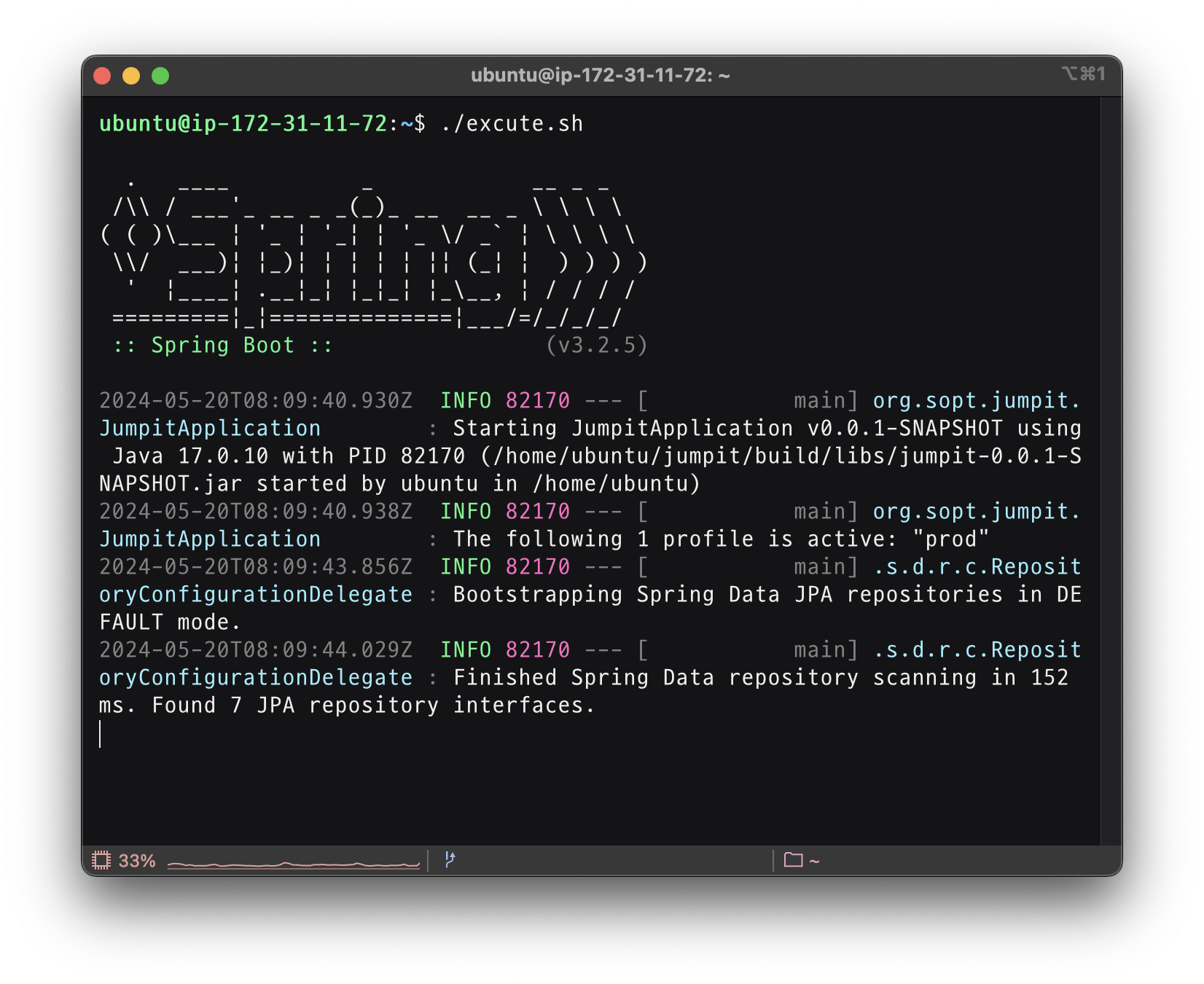The image size is (1204, 984).
Task: Click the ':: Spring Boot ::' label
Action: [223, 345]
